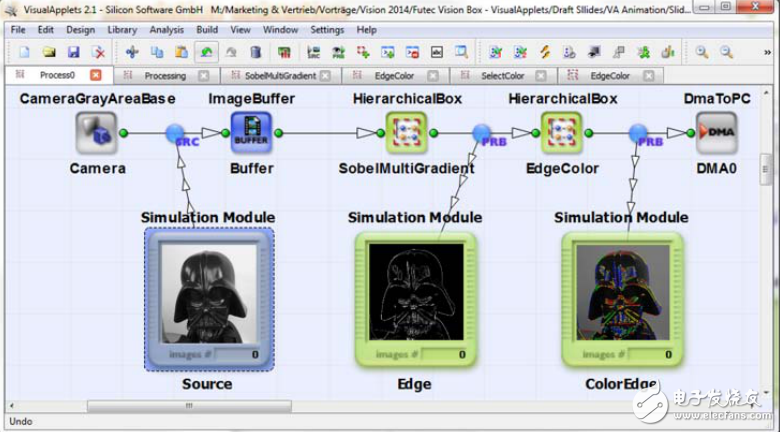Select the DMA0 DmaToPC module
Screen dimensions: 780x432
(x=716, y=133)
